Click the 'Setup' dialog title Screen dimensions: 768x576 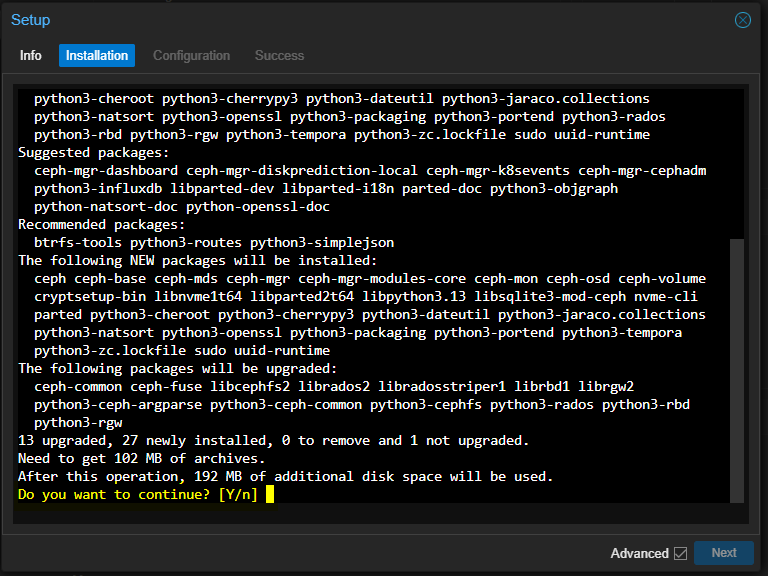[30, 20]
